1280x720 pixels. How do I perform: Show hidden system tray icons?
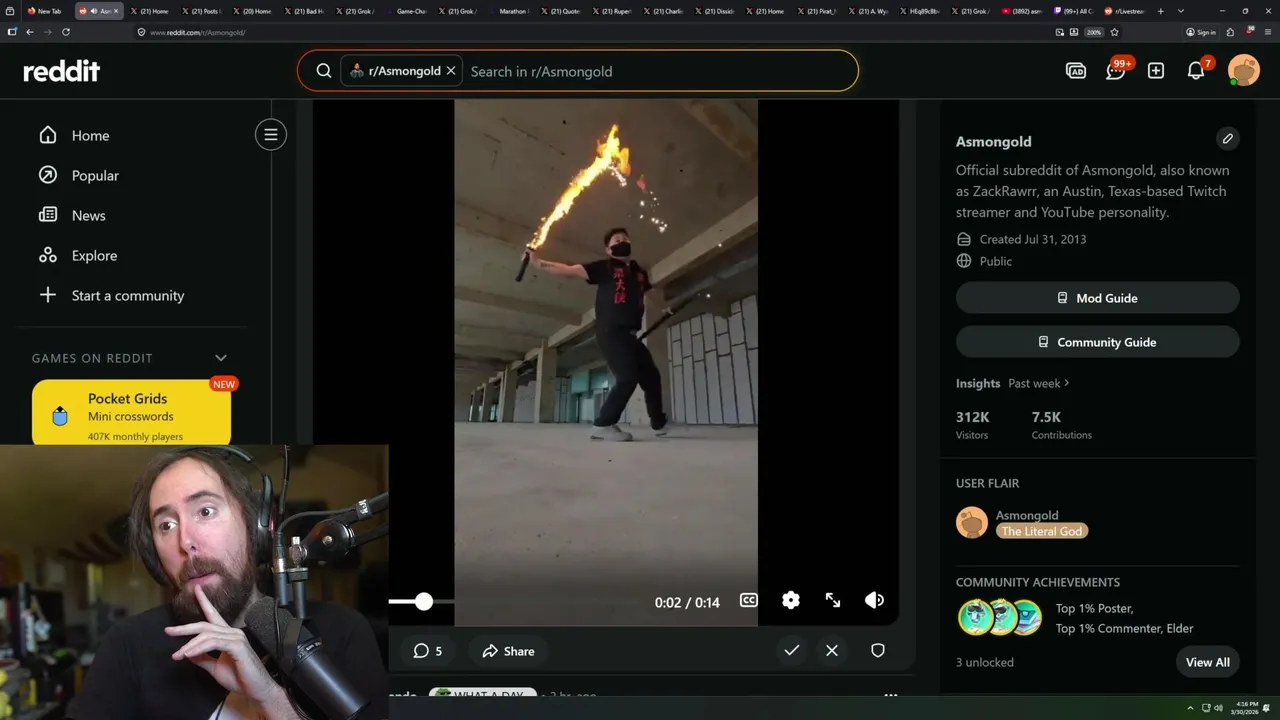(1190, 708)
